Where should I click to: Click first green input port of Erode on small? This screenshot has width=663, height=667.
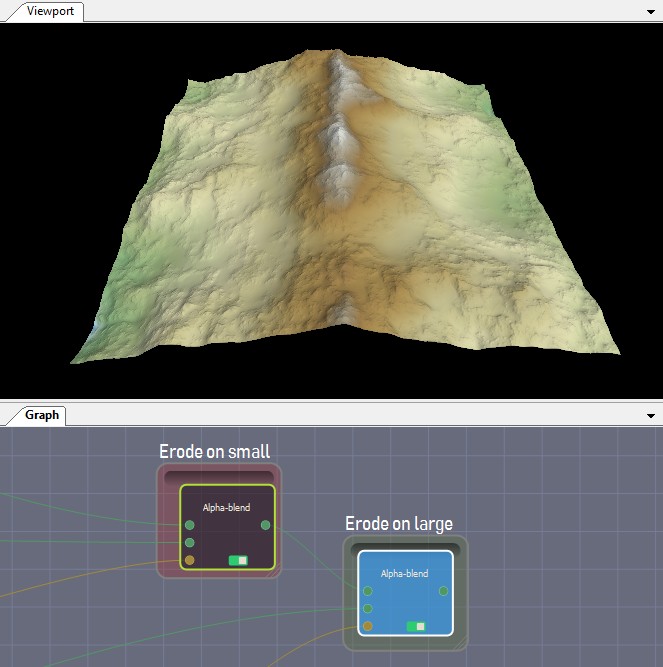tap(190, 525)
